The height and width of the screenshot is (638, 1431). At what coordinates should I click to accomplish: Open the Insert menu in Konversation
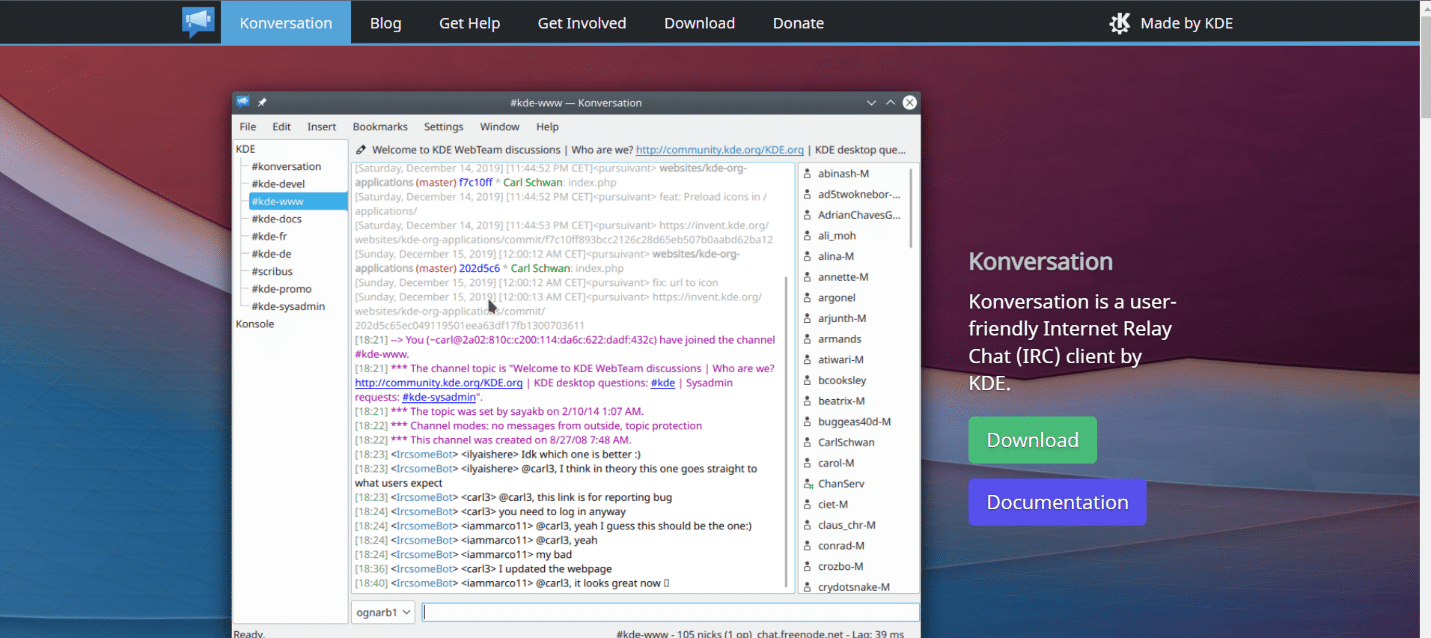coord(322,127)
